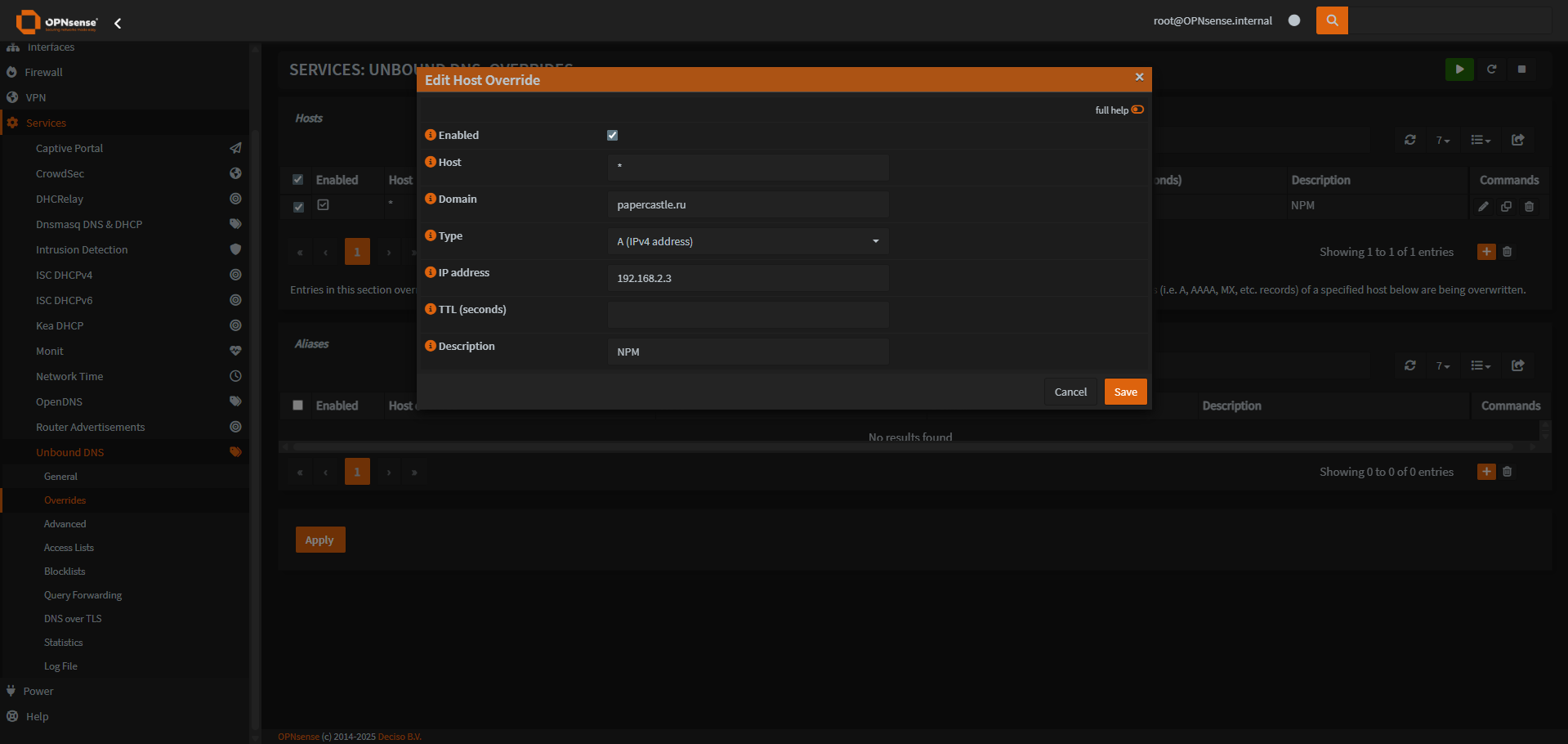Toggle the NPM row enabled state
Viewport: 1568px width, 744px height.
(x=323, y=205)
